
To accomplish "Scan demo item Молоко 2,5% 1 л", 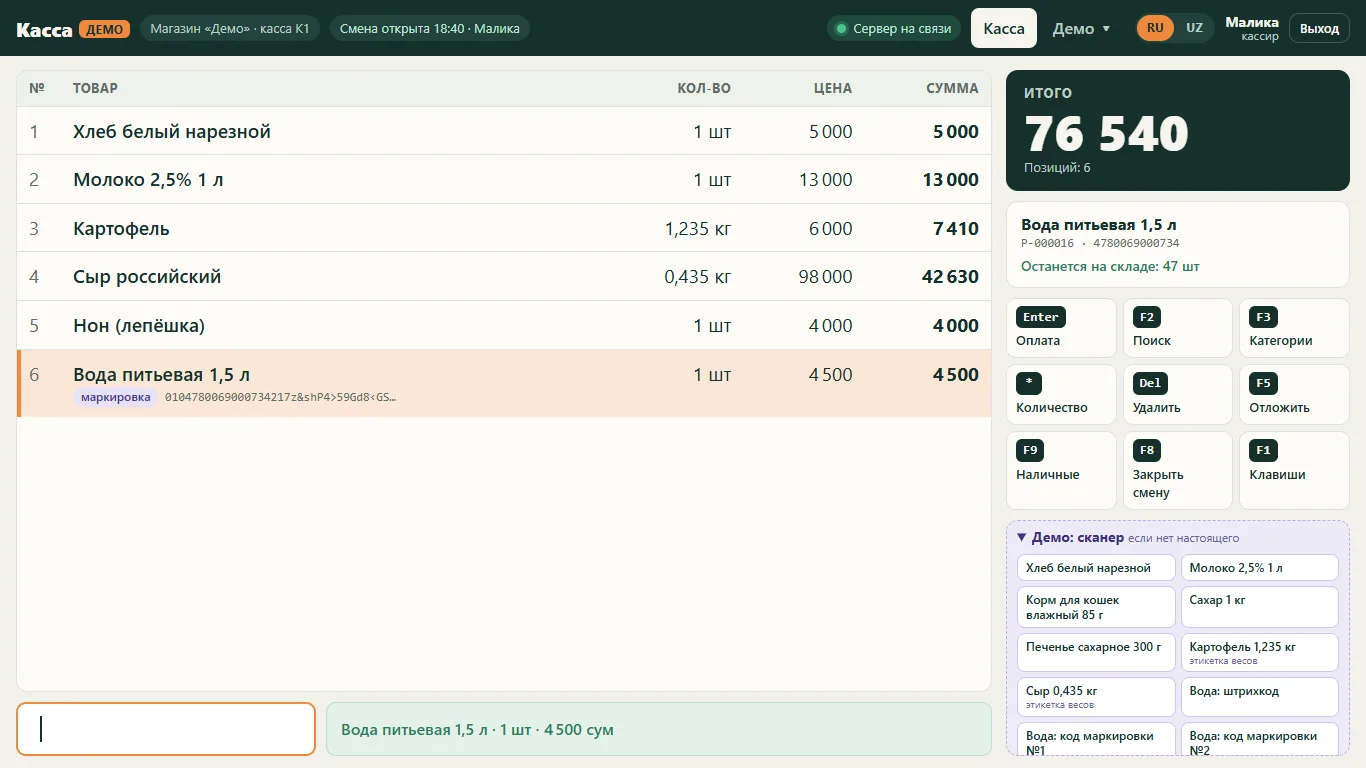I will [1259, 568].
